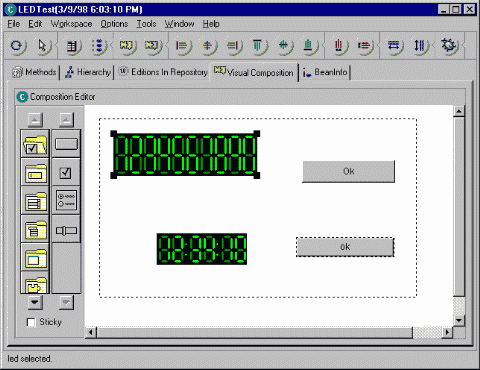The height and width of the screenshot is (370, 480).
Task: Click palette category up arrow
Action: [x=35, y=120]
